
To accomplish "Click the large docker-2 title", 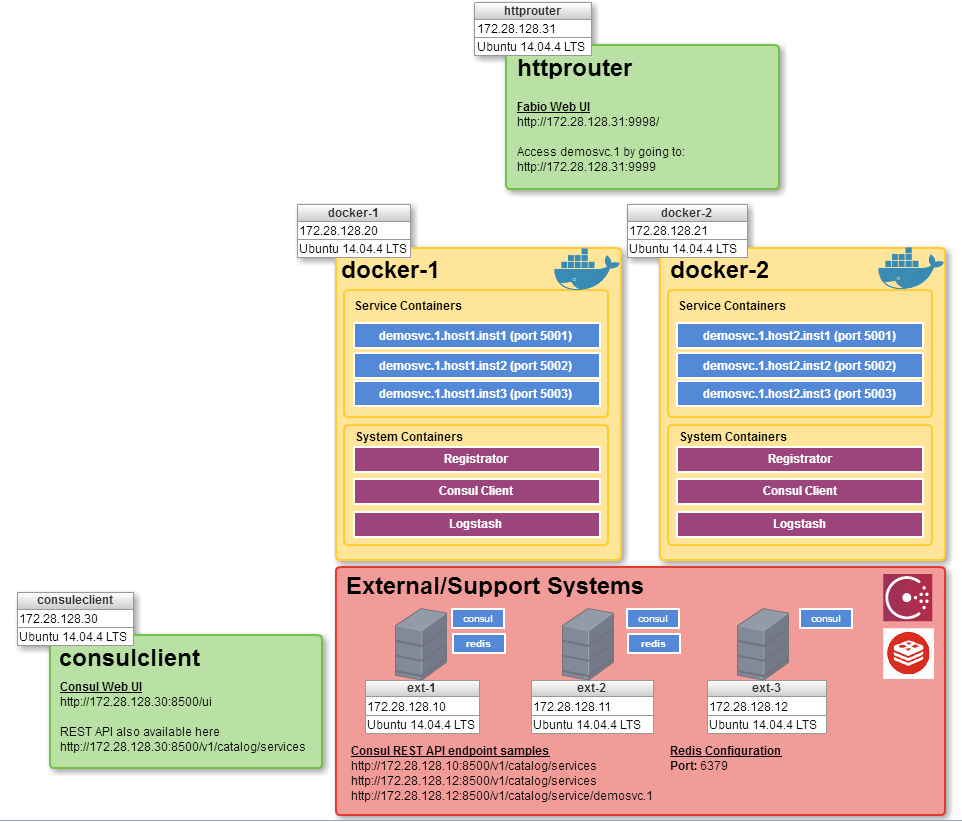I will pyautogui.click(x=720, y=271).
